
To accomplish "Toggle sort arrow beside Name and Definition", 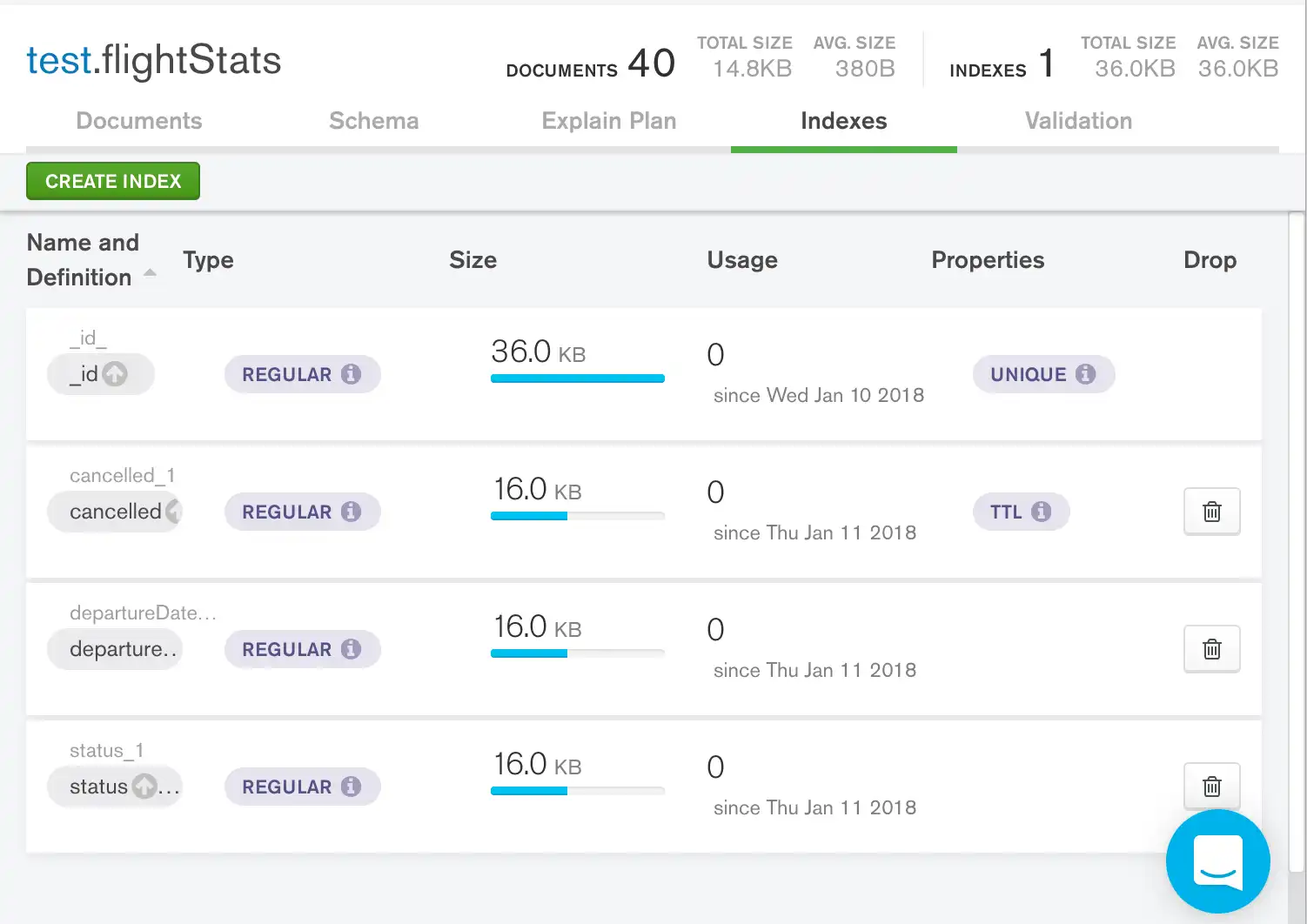I will pos(150,273).
